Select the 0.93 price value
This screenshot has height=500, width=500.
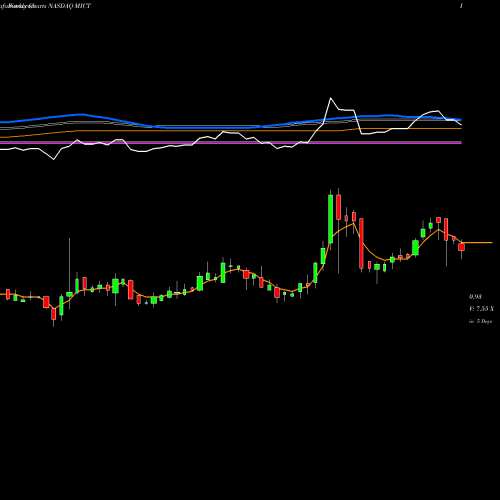point(475,297)
